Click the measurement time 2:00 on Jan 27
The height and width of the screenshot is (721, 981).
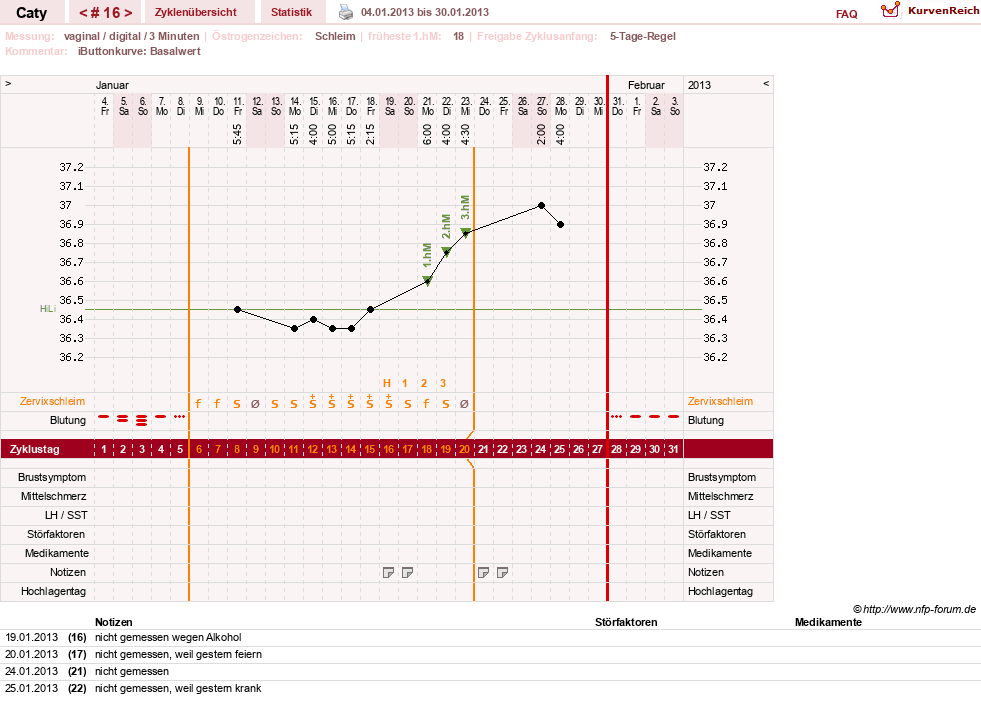coord(541,134)
